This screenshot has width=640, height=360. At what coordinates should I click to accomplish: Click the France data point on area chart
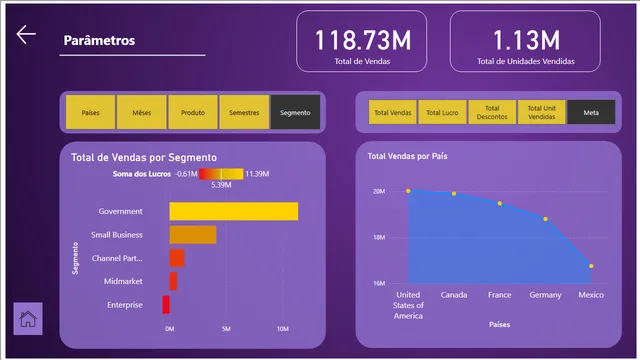[x=500, y=203]
